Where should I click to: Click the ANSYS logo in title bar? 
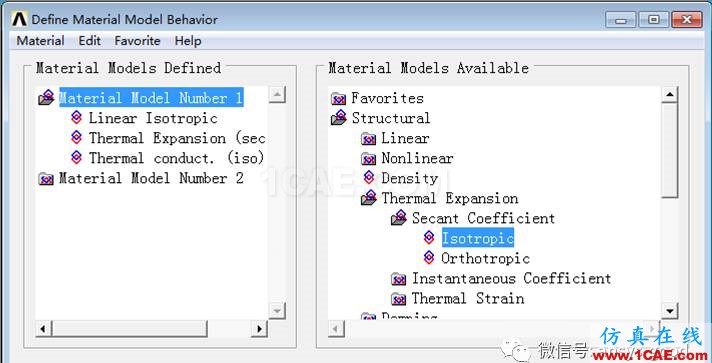coord(20,19)
